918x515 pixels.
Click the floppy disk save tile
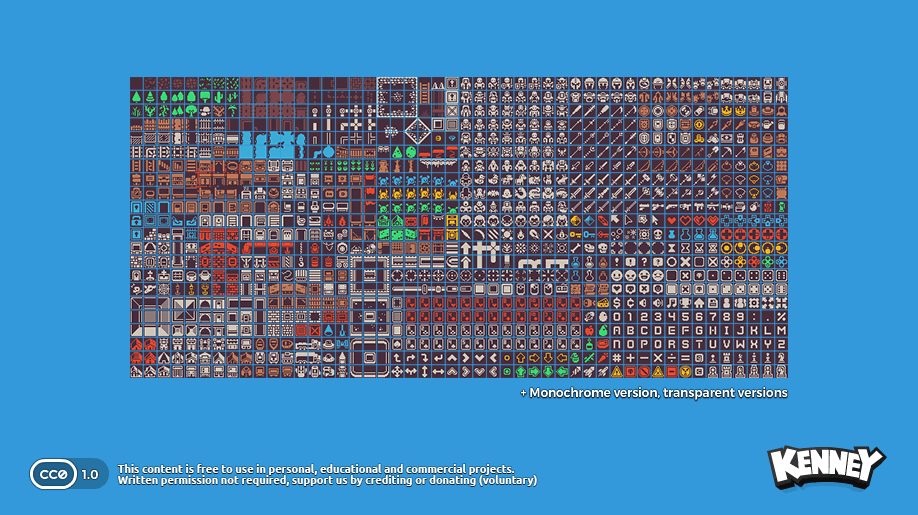(713, 303)
